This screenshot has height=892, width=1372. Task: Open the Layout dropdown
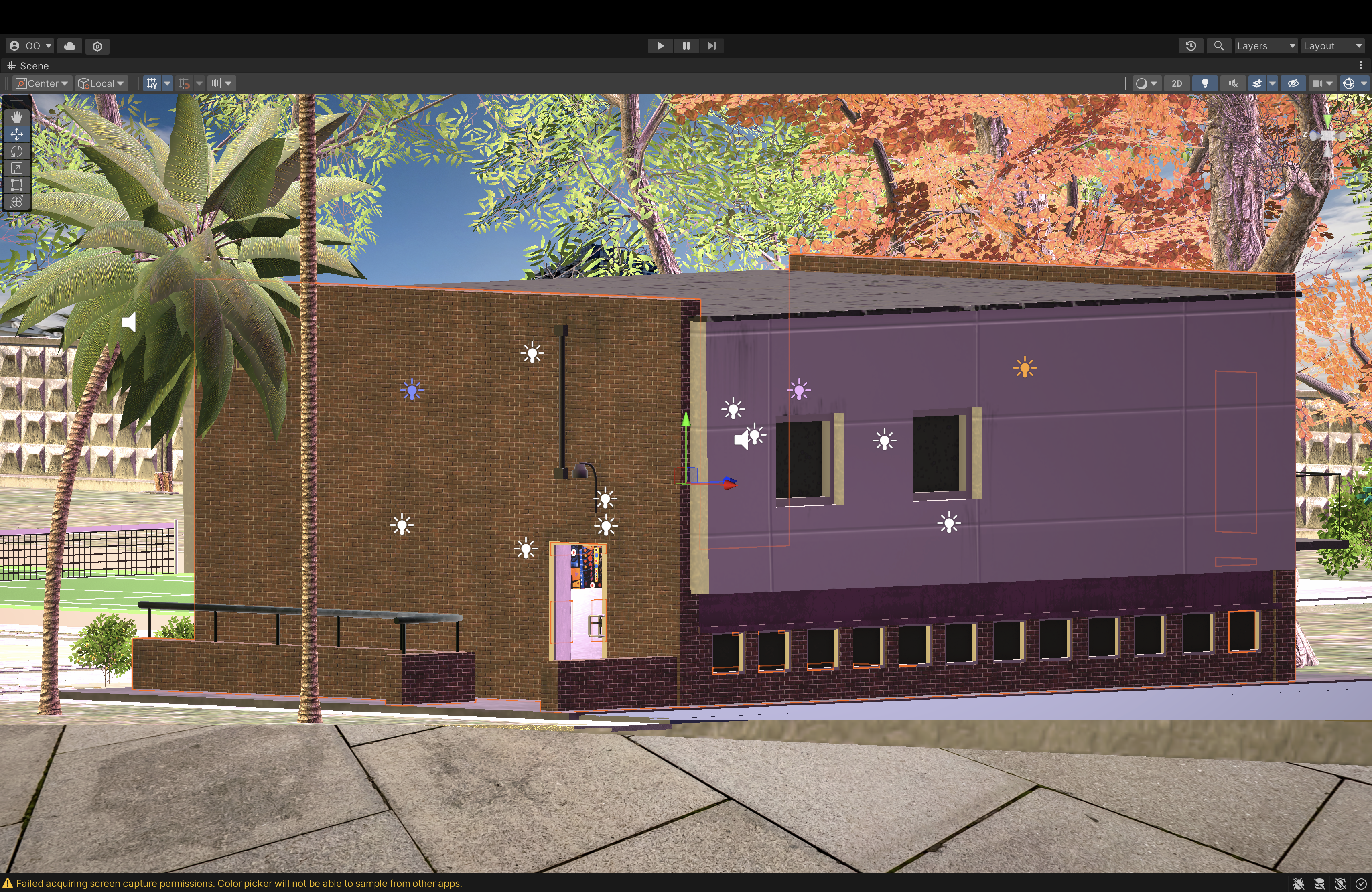1332,45
